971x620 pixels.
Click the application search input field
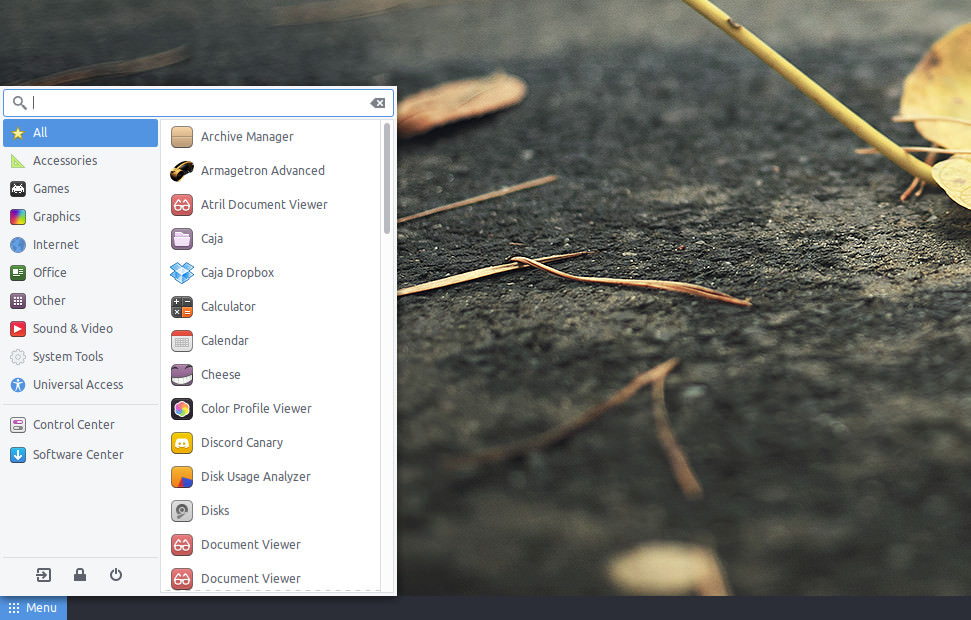coord(198,103)
